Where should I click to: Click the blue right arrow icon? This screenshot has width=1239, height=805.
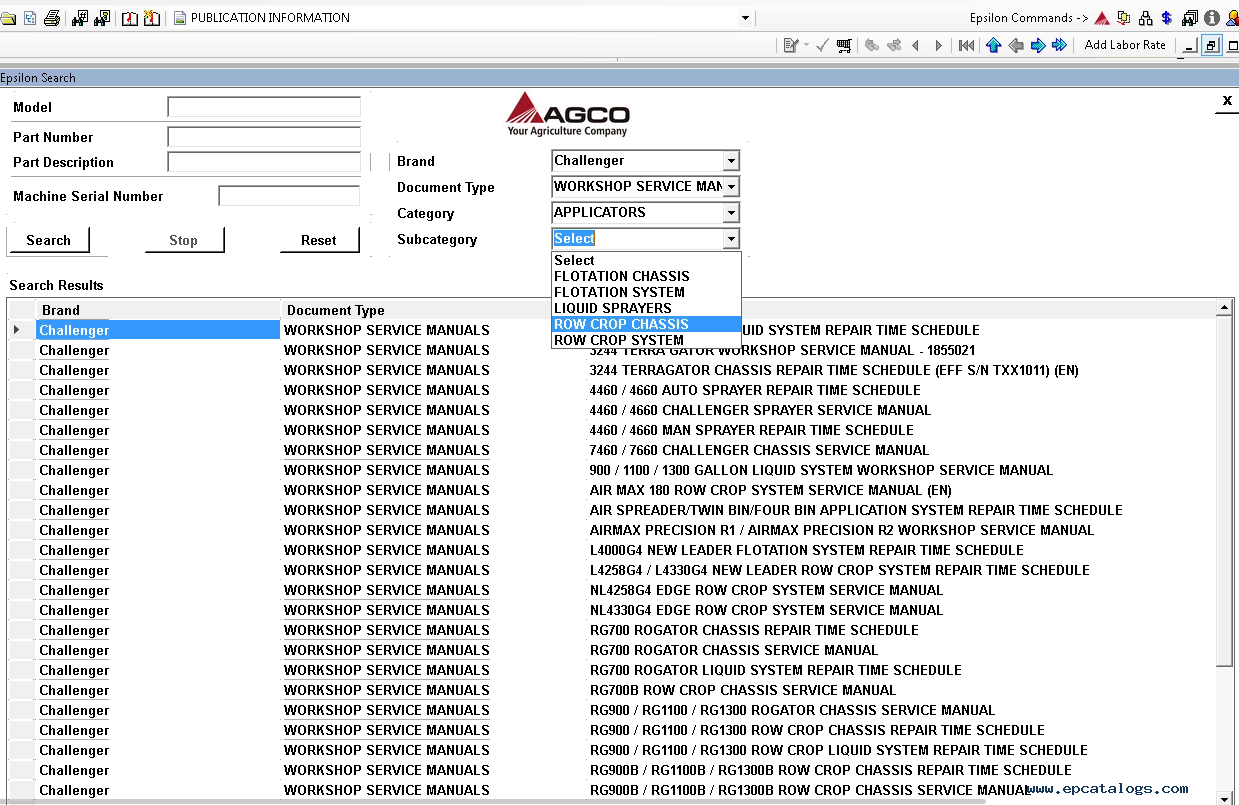point(1038,45)
